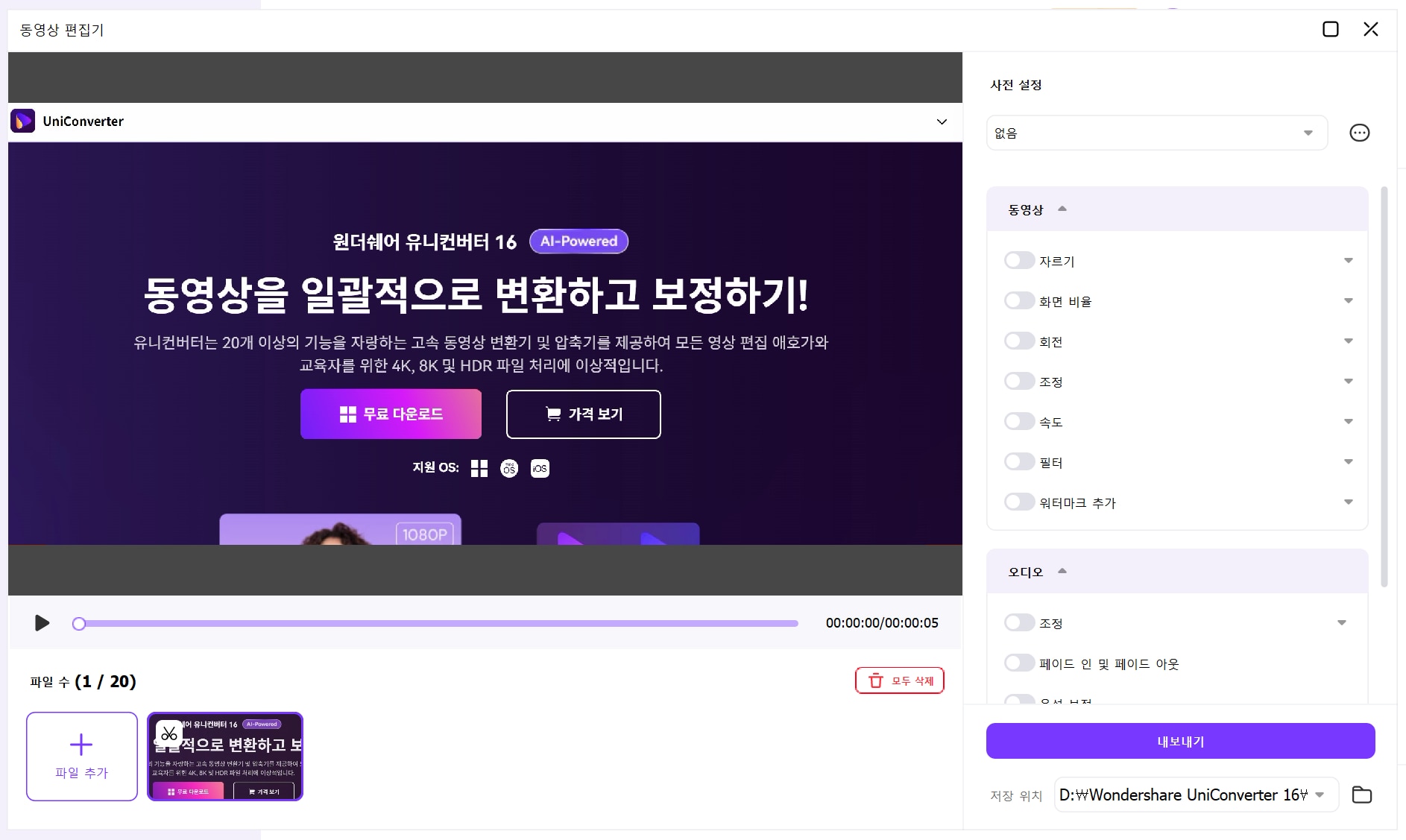Screen dimensions: 1406x840
Task: Enable the 자르기 (crop) toggle
Action: pos(1018,261)
